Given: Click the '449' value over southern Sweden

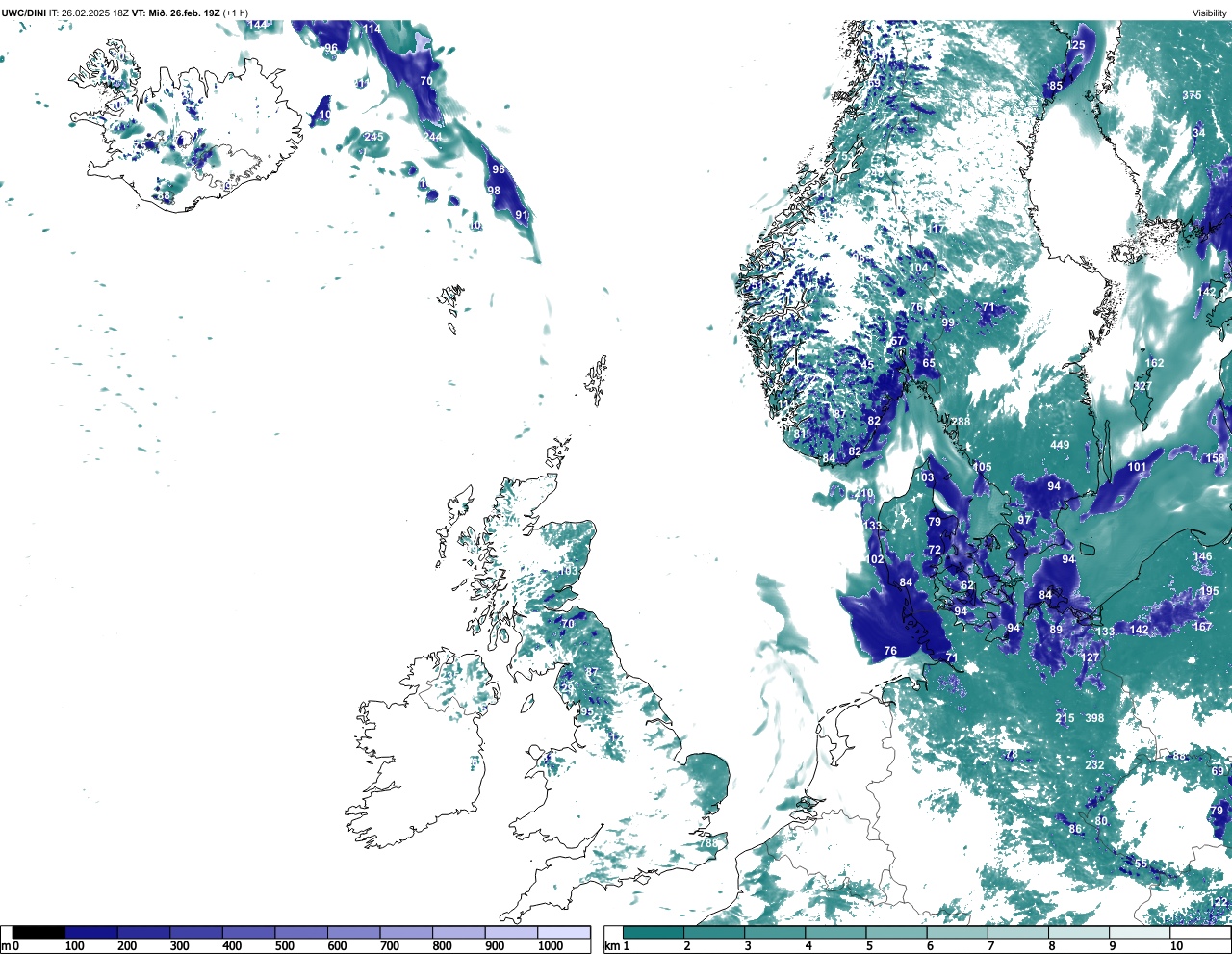Looking at the screenshot, I should 1060,445.
